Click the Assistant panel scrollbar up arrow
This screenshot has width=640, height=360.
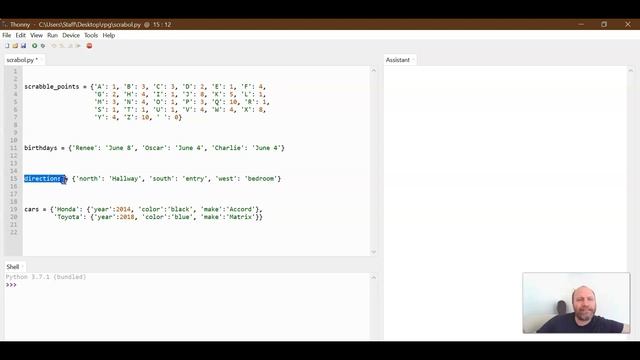(631, 71)
